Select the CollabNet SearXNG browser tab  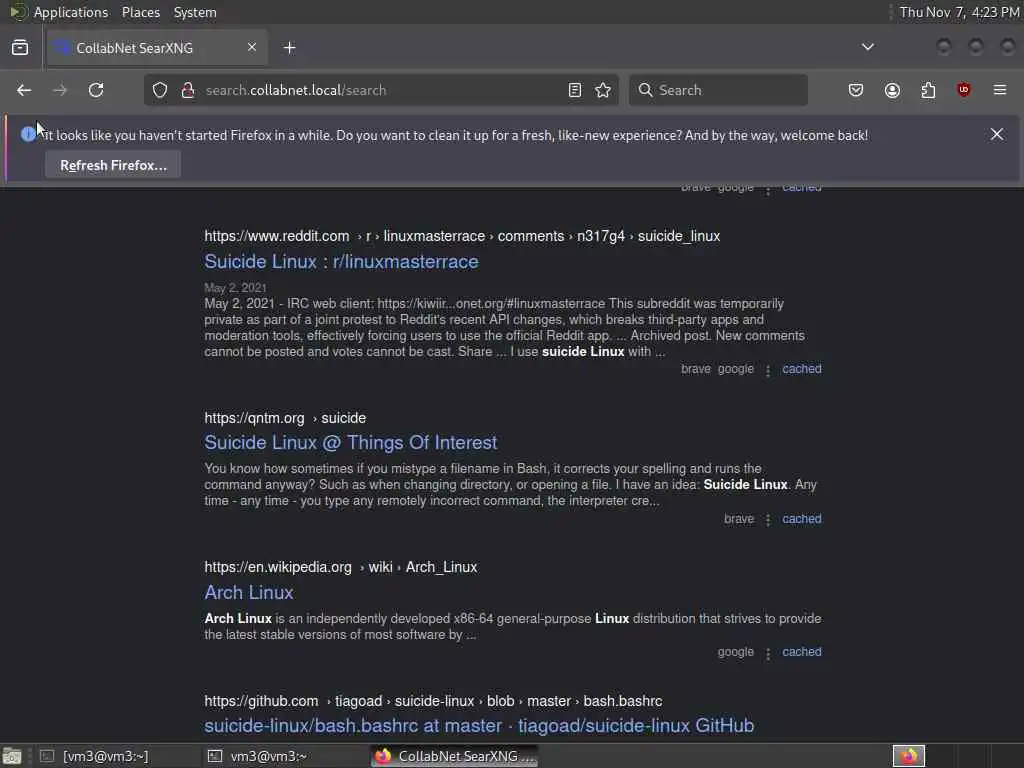click(157, 48)
